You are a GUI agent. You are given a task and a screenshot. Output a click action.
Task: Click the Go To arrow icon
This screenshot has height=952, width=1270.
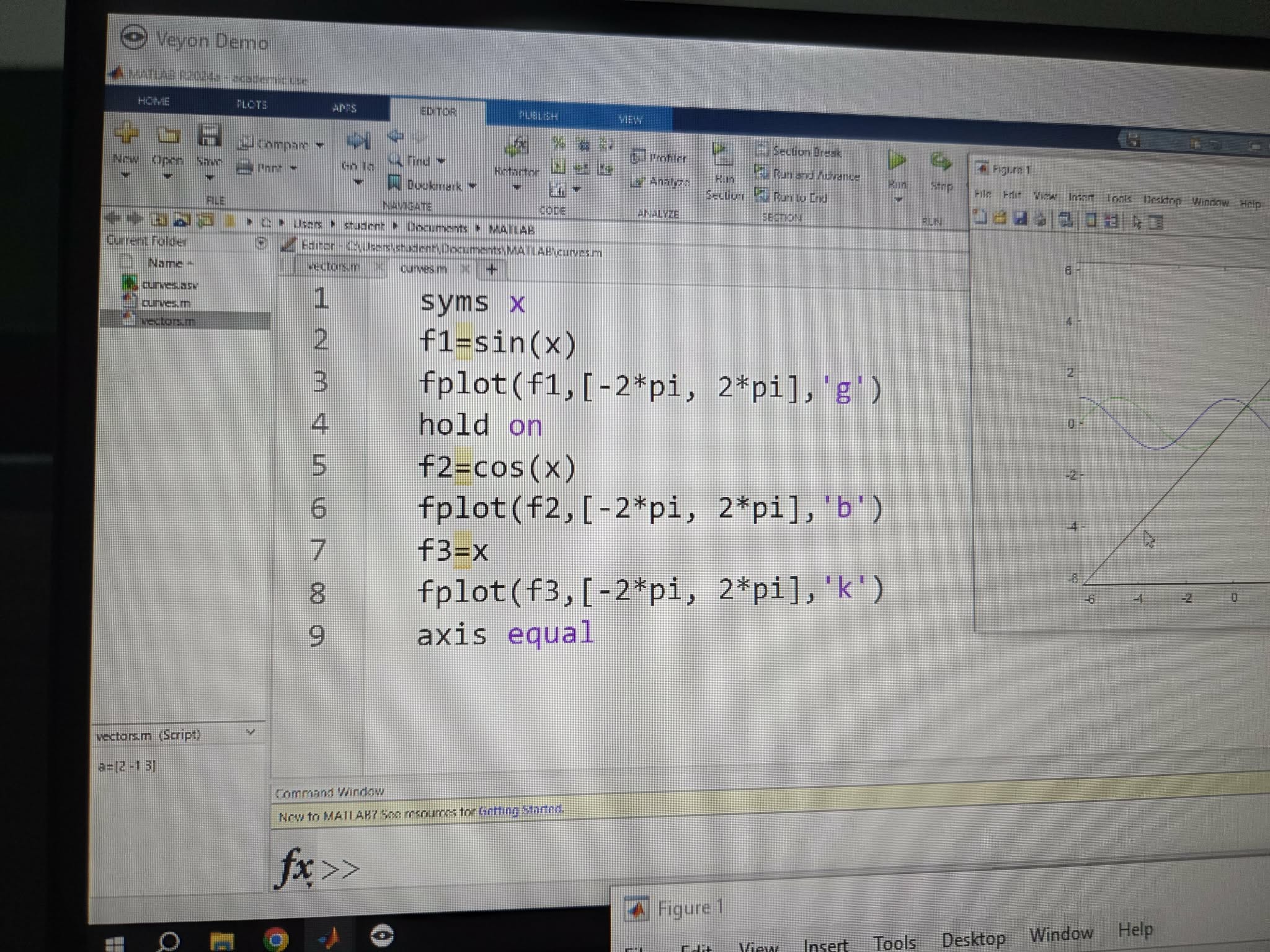click(x=358, y=141)
